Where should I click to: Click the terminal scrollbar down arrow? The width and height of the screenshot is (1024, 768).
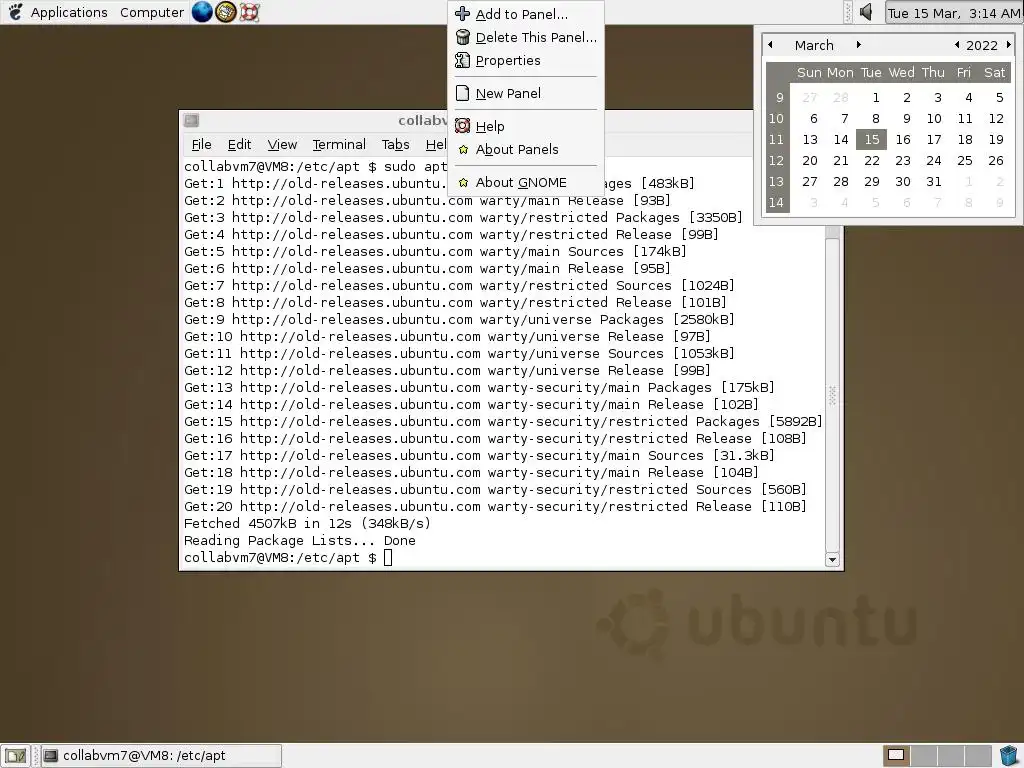[832, 560]
